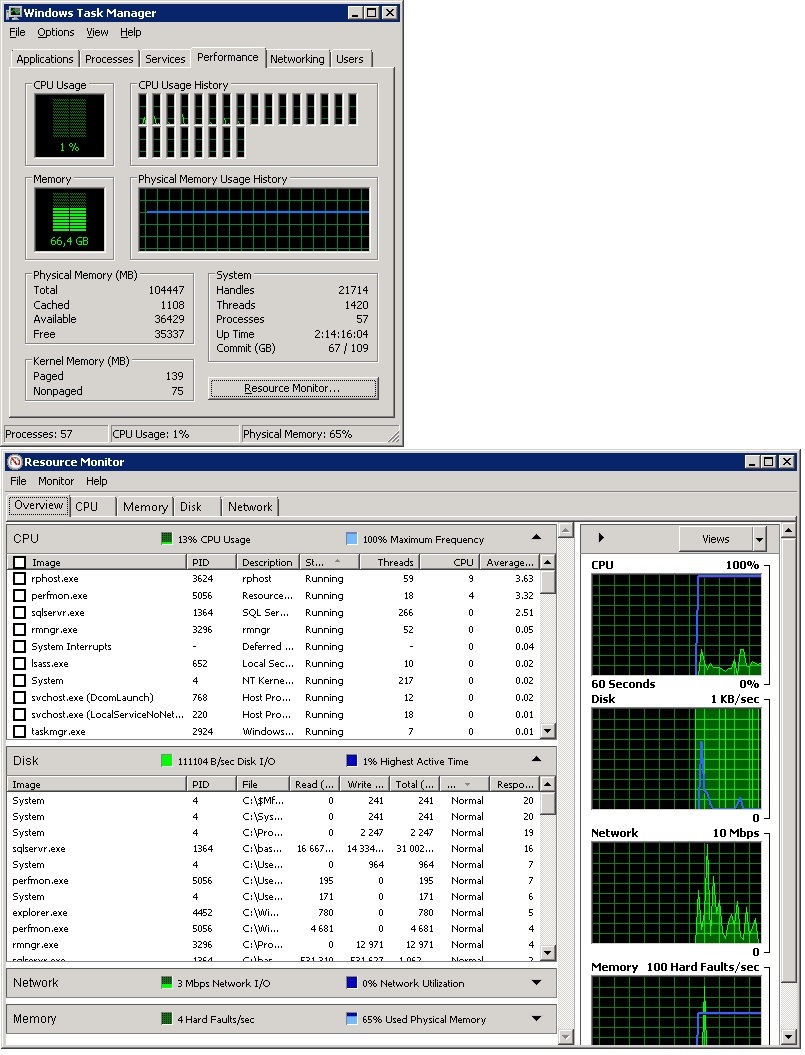805x1055 pixels.
Task: Click the blue Maximum Frequency legend square
Action: (x=351, y=538)
